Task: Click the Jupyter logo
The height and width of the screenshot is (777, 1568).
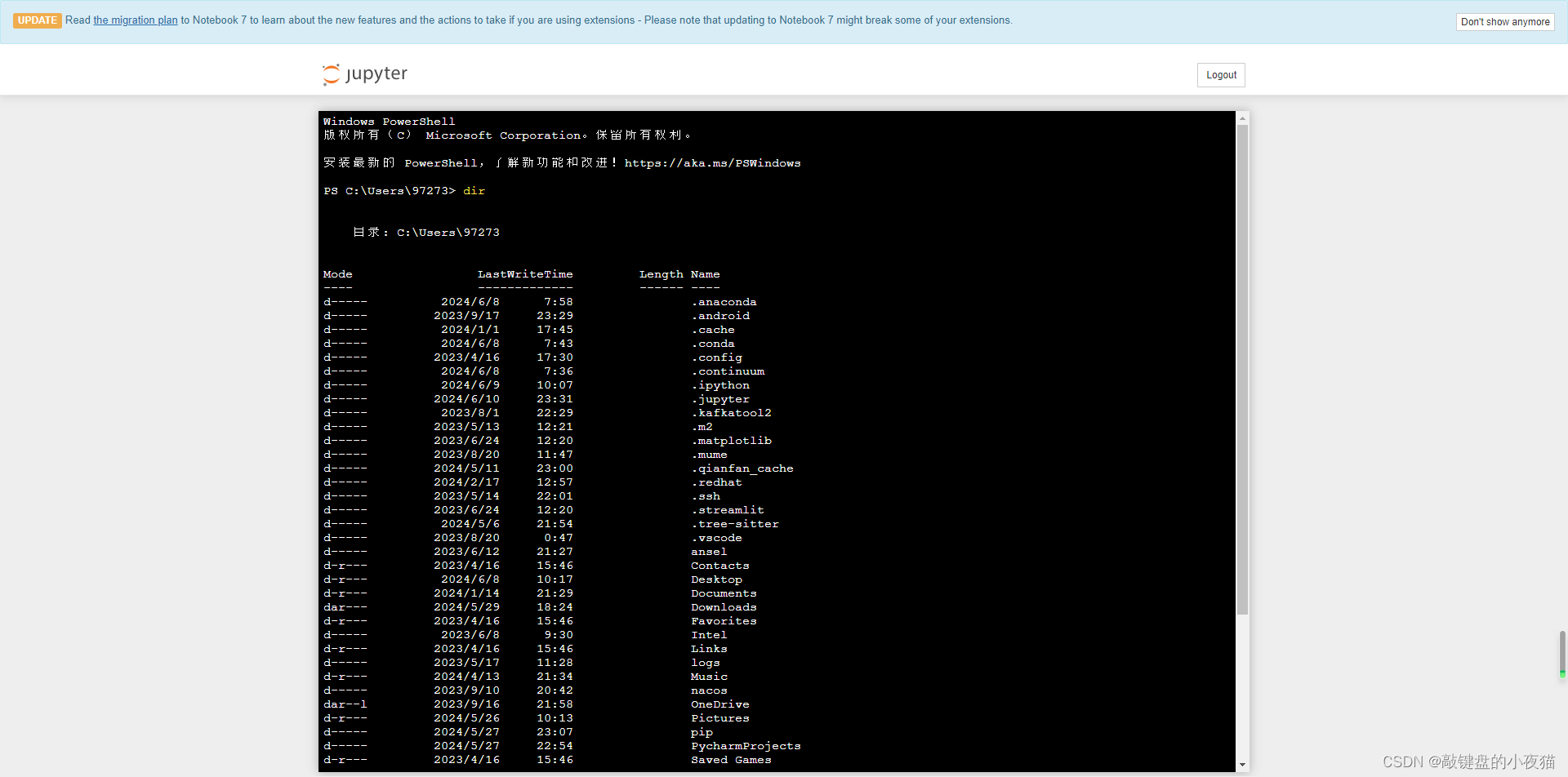Action: pyautogui.click(x=365, y=74)
